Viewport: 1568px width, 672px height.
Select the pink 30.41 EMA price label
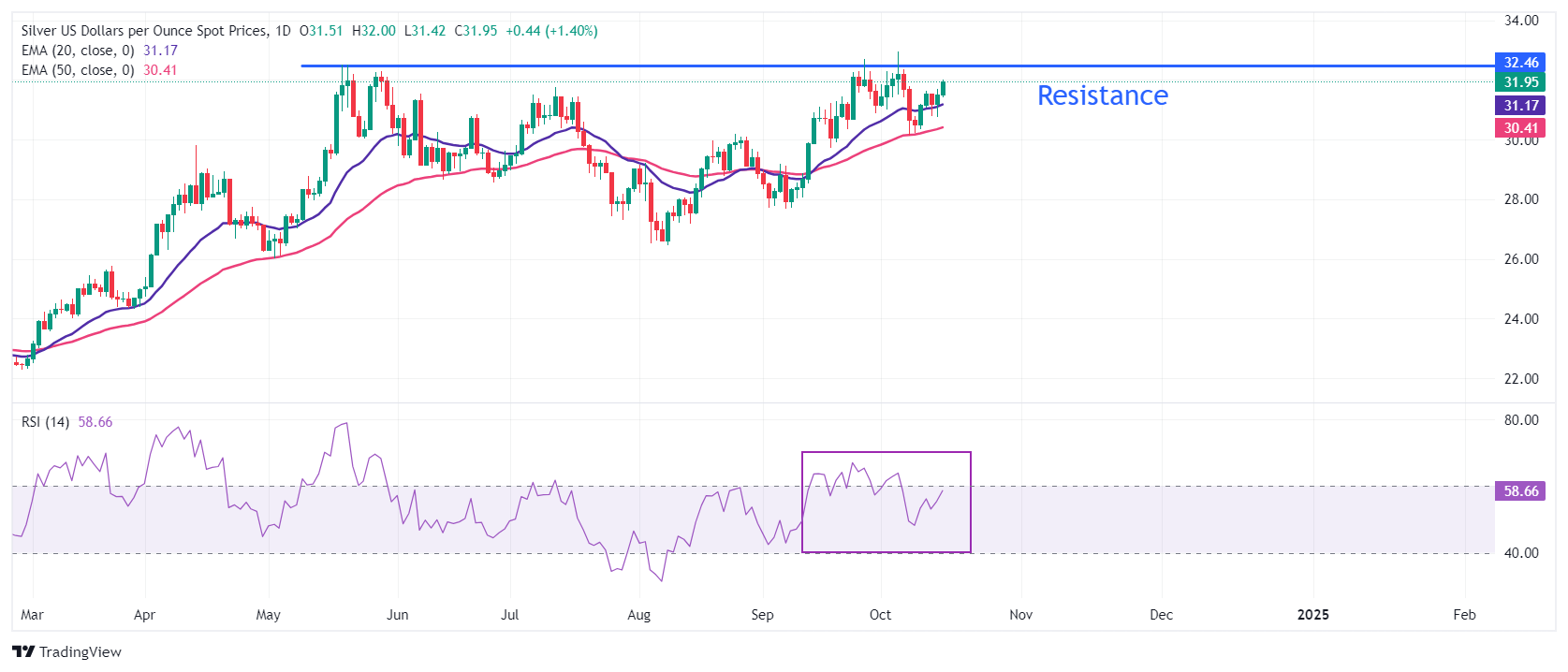point(1520,128)
